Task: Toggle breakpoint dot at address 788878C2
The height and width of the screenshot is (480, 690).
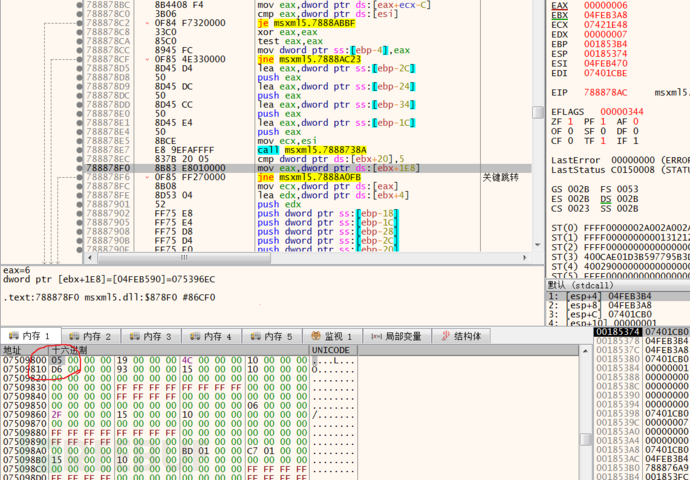Action: pos(77,21)
